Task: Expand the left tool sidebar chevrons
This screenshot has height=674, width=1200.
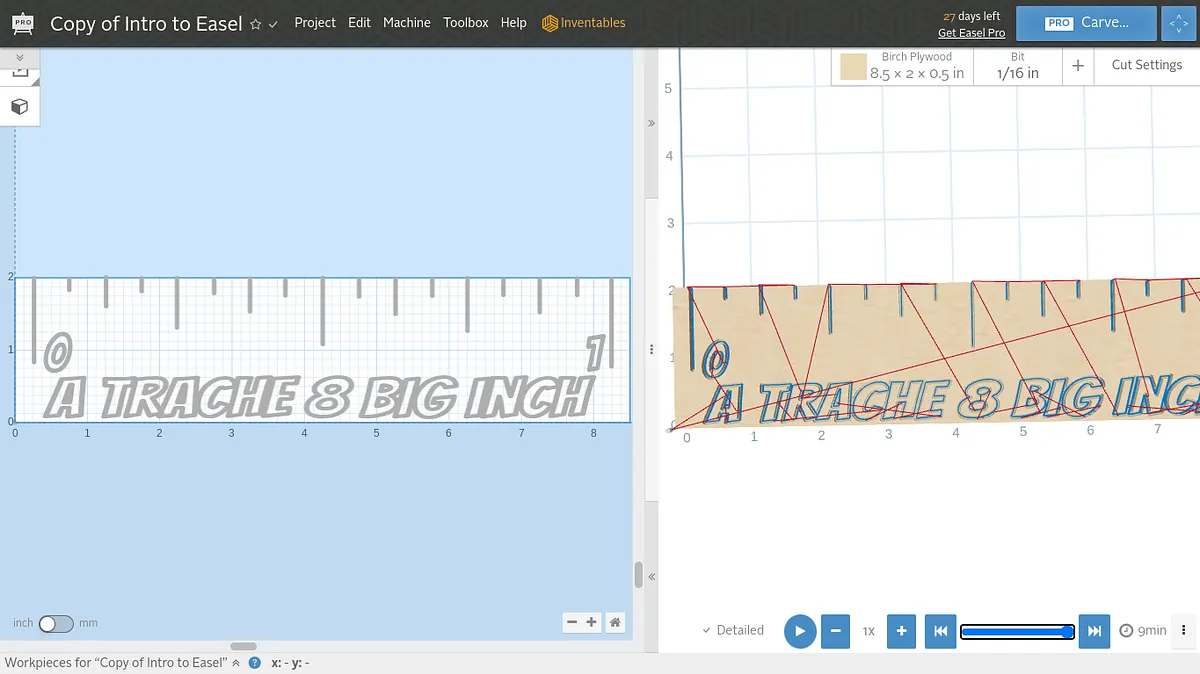Action: pyautogui.click(x=19, y=58)
